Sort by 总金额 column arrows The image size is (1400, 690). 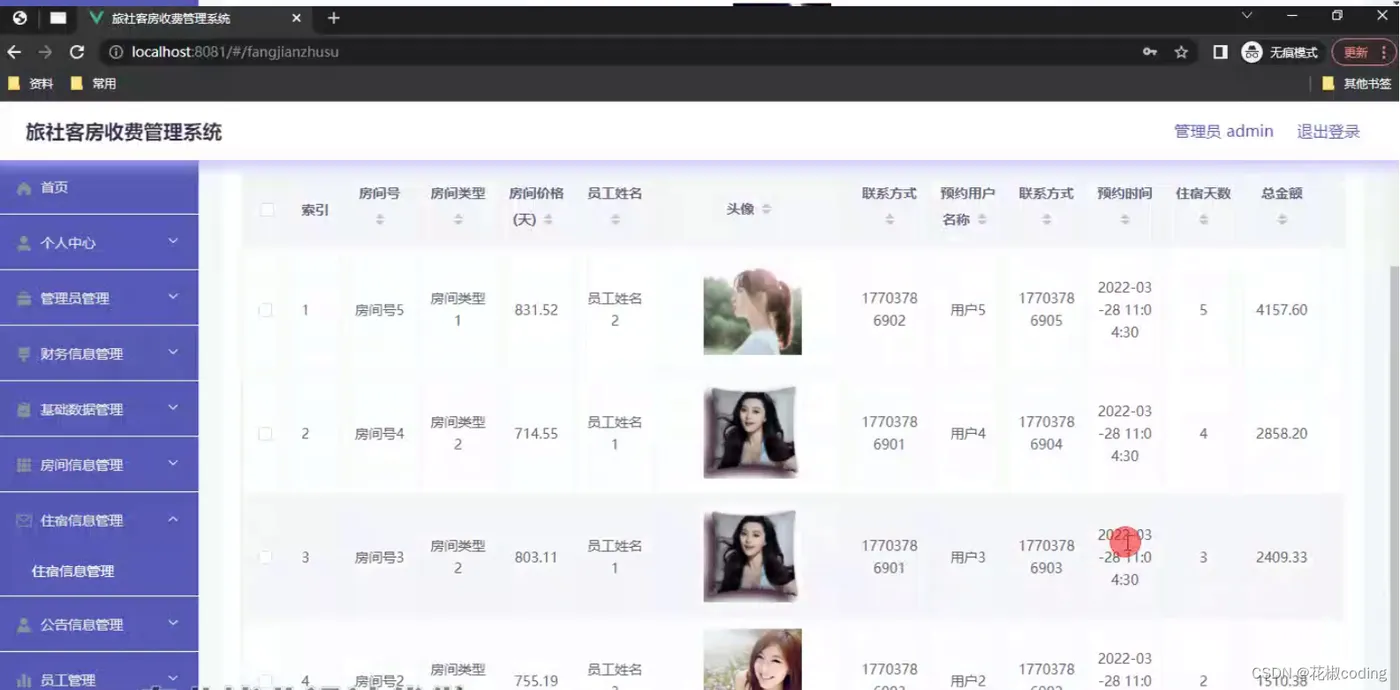[x=1282, y=219]
